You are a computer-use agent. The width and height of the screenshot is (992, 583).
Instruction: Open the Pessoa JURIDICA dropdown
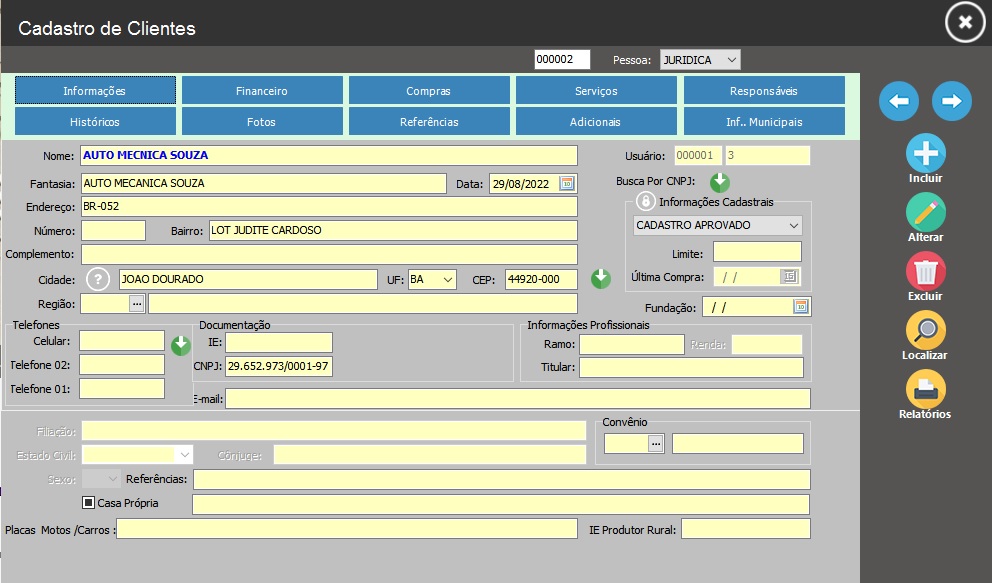tap(700, 60)
